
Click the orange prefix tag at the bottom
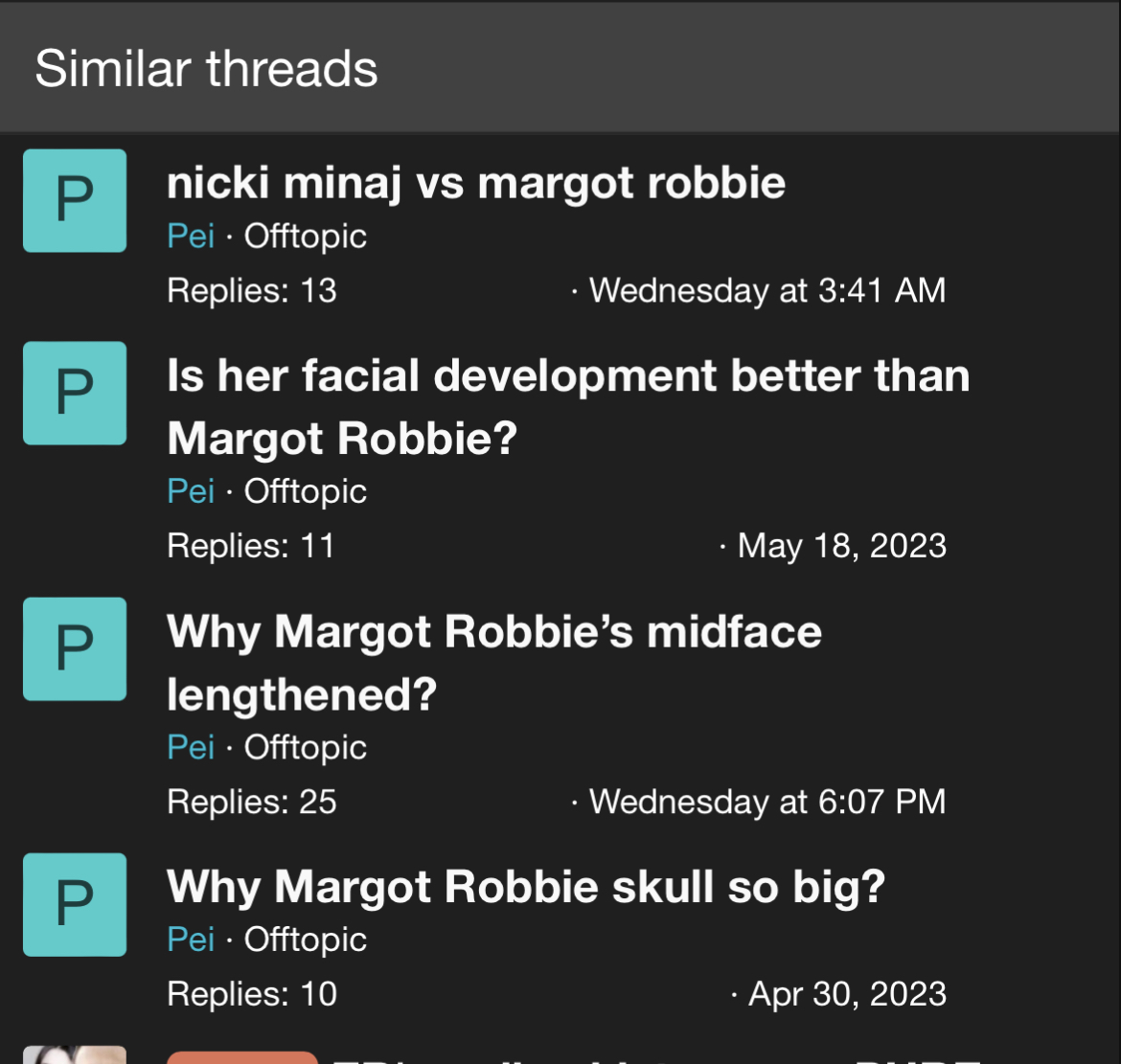(x=242, y=1057)
